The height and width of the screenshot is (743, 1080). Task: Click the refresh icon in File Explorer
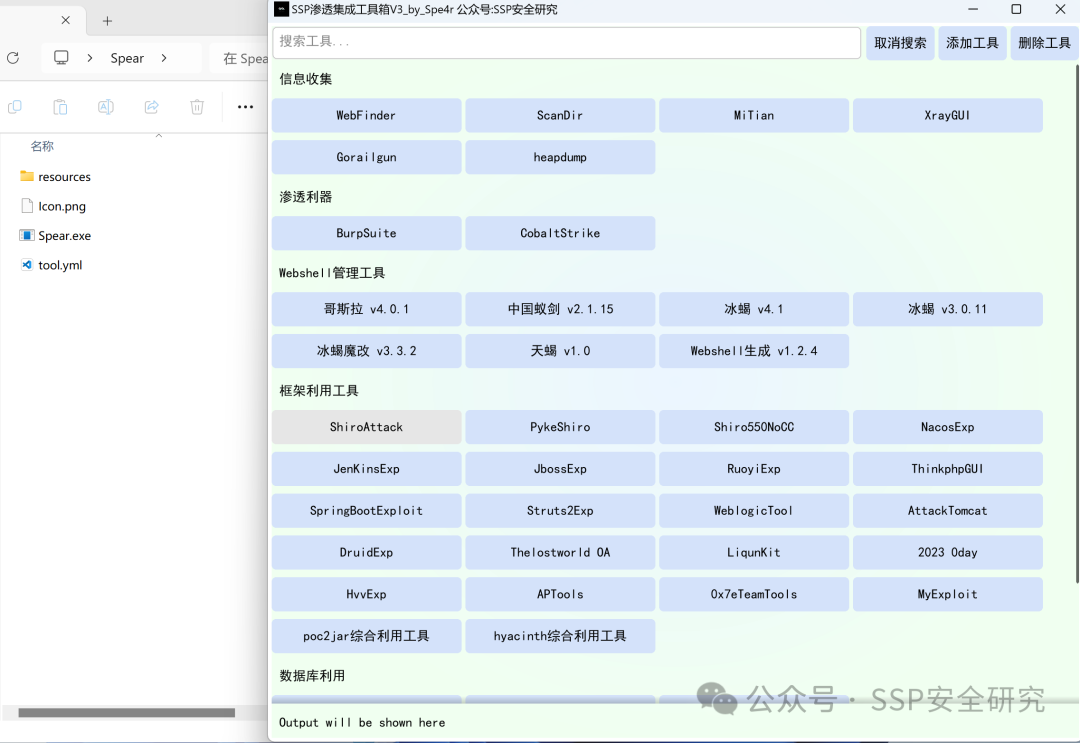(x=13, y=58)
